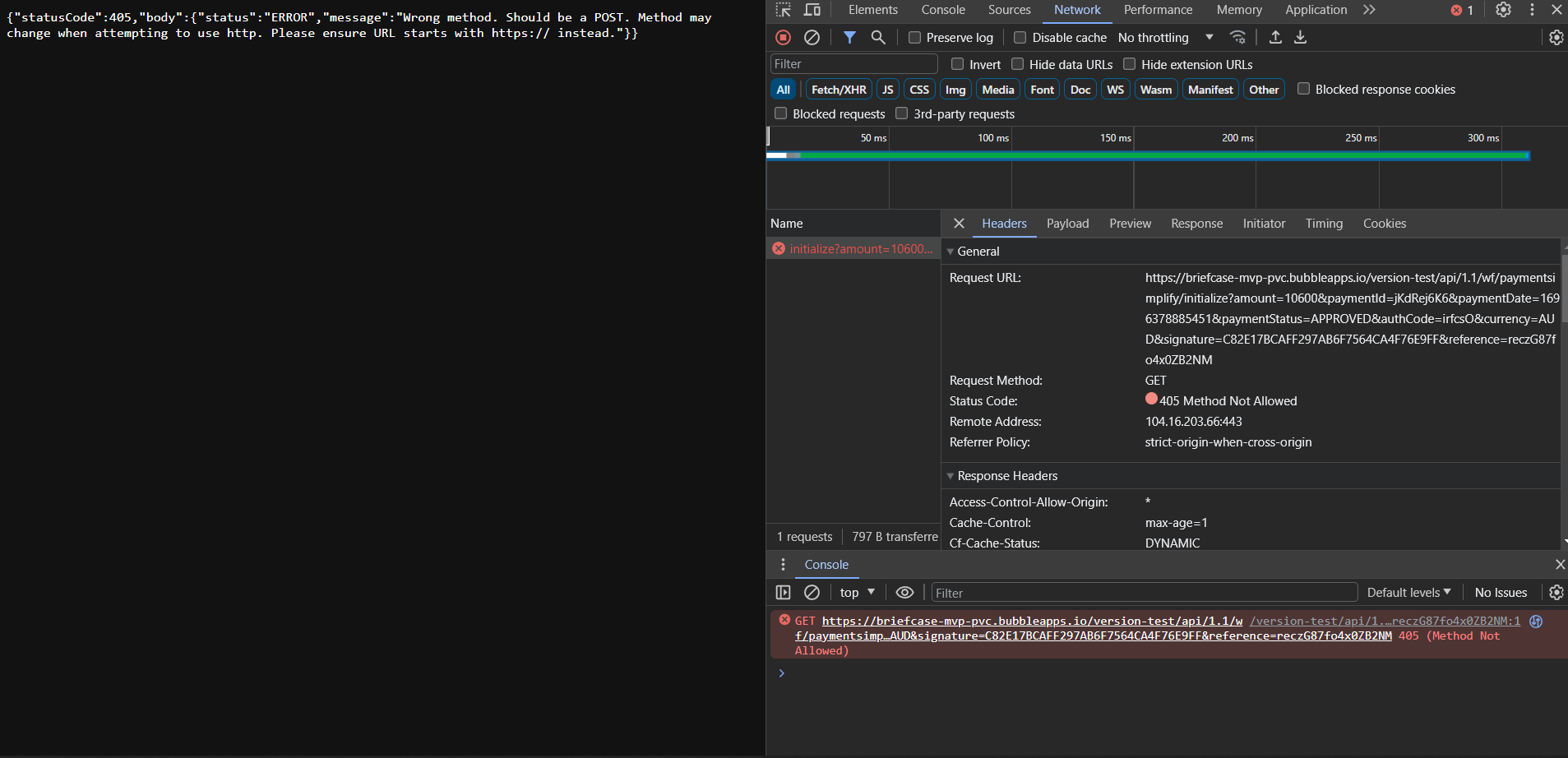Open network search magnifier

[878, 37]
